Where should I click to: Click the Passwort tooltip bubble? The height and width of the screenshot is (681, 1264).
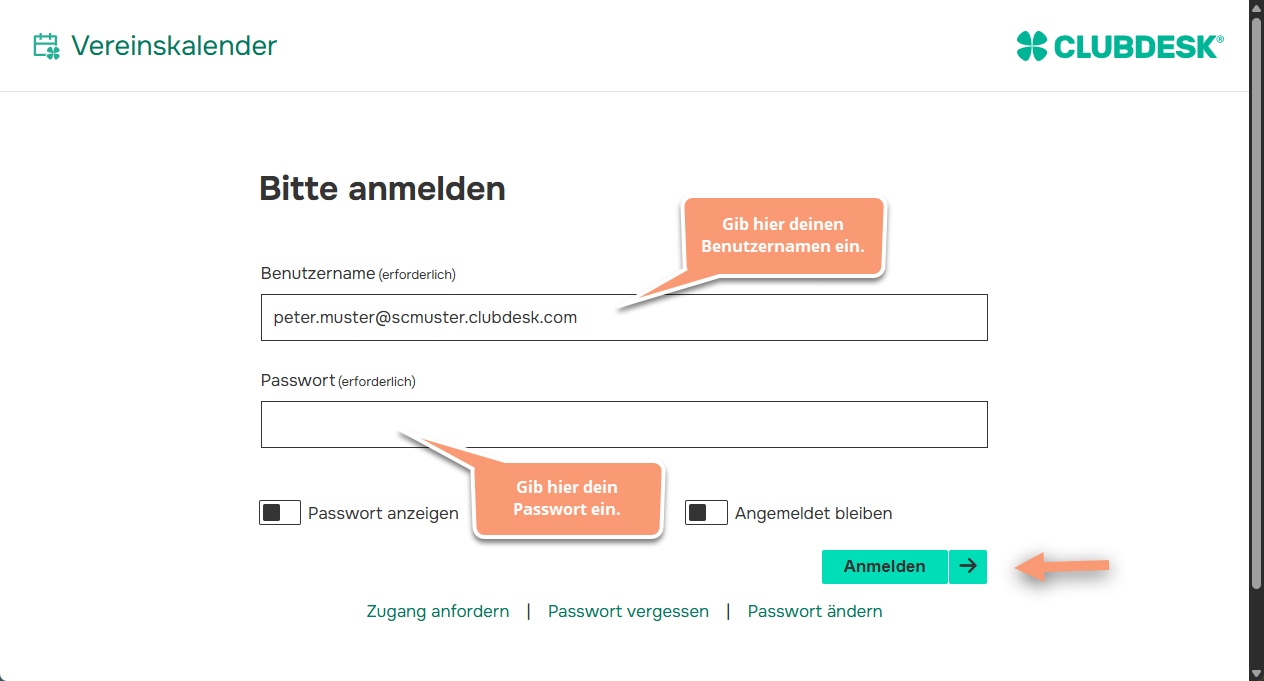(x=566, y=498)
